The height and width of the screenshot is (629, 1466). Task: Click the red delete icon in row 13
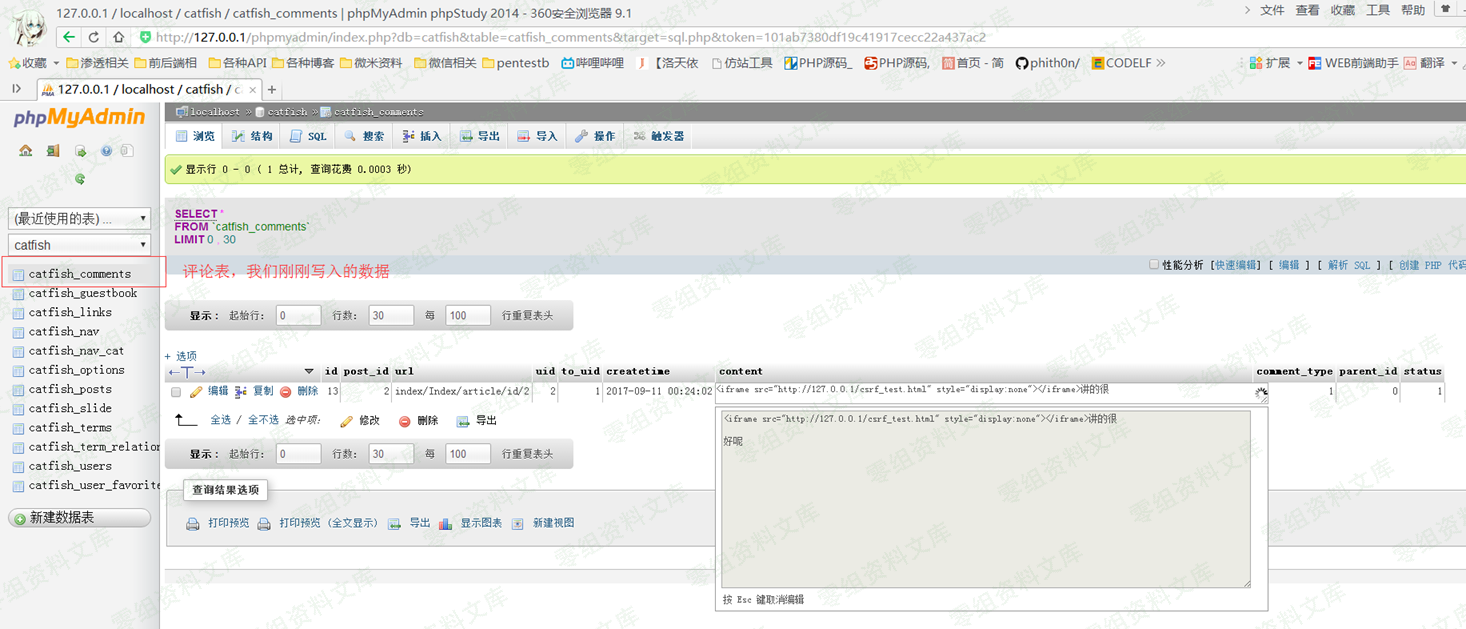pyautogui.click(x=286, y=392)
